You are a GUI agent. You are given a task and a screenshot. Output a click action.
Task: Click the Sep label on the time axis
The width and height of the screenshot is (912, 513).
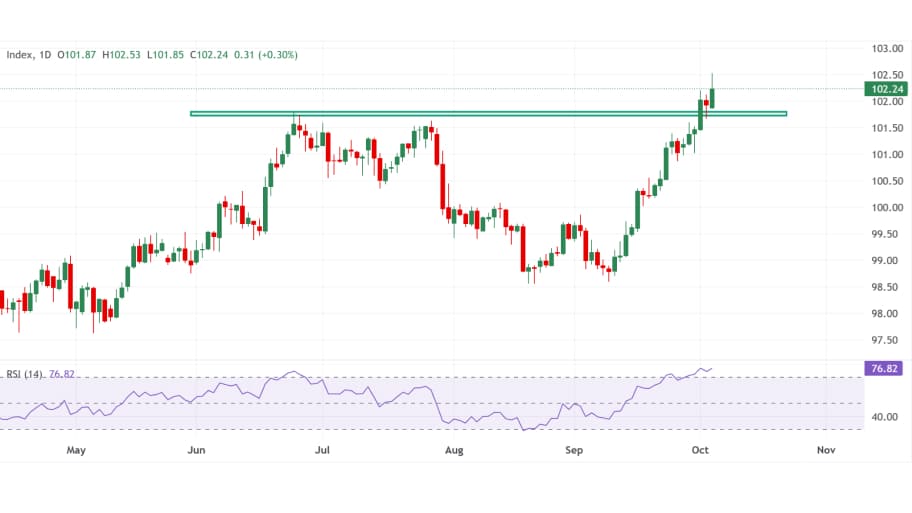pyautogui.click(x=574, y=450)
